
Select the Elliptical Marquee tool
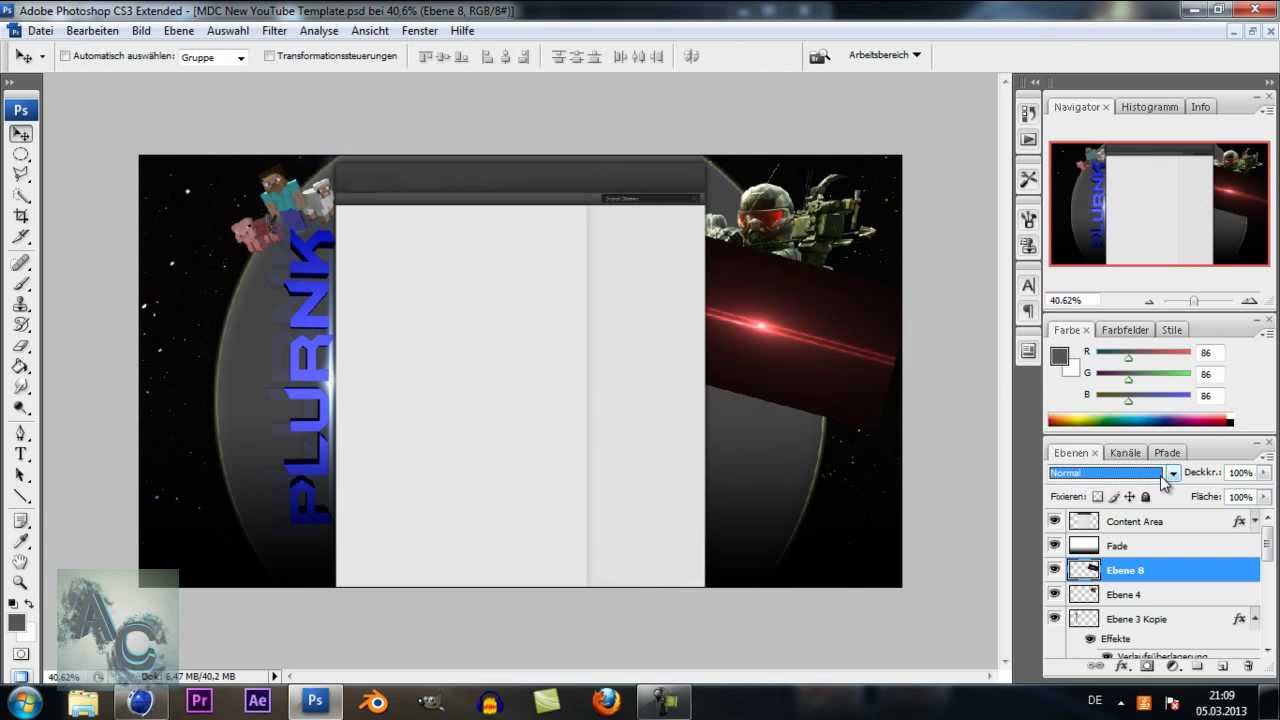[21, 155]
